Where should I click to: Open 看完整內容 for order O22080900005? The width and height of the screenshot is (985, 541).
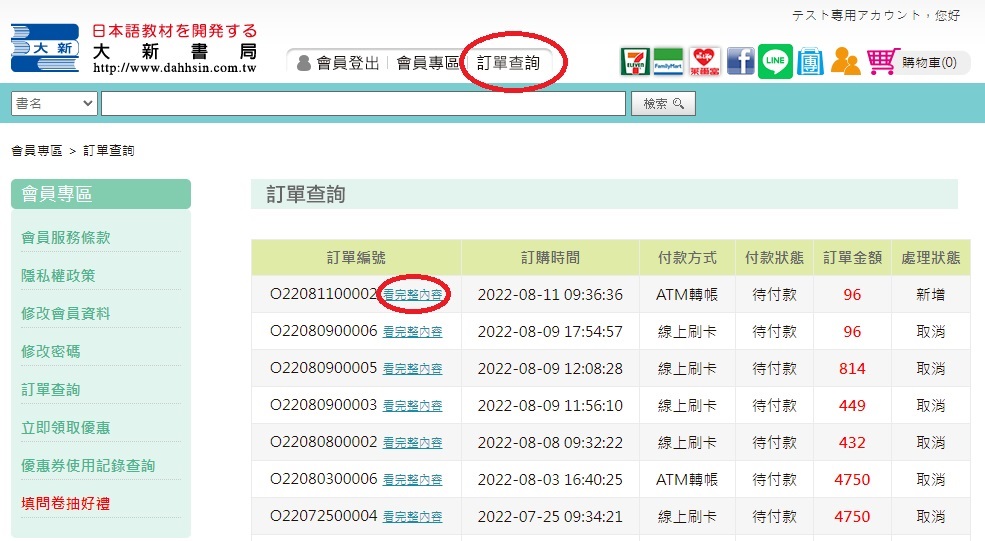pyautogui.click(x=412, y=369)
